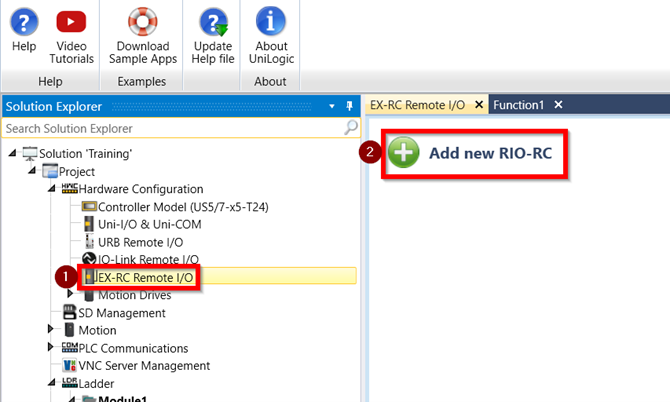The width and height of the screenshot is (670, 402).
Task: Click PLC Communications COM icon
Action: tap(70, 347)
